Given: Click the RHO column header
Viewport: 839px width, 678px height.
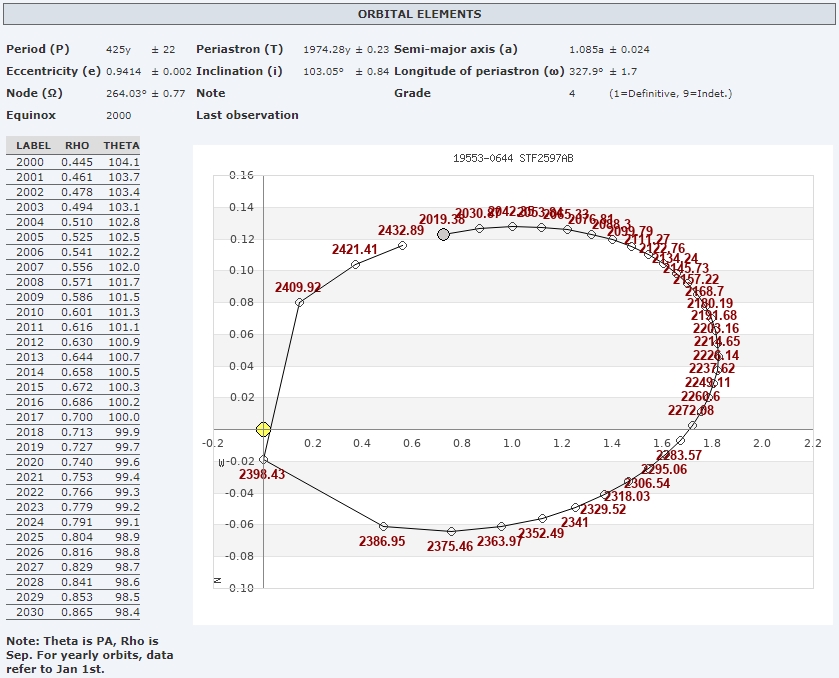Looking at the screenshot, I should (77, 146).
